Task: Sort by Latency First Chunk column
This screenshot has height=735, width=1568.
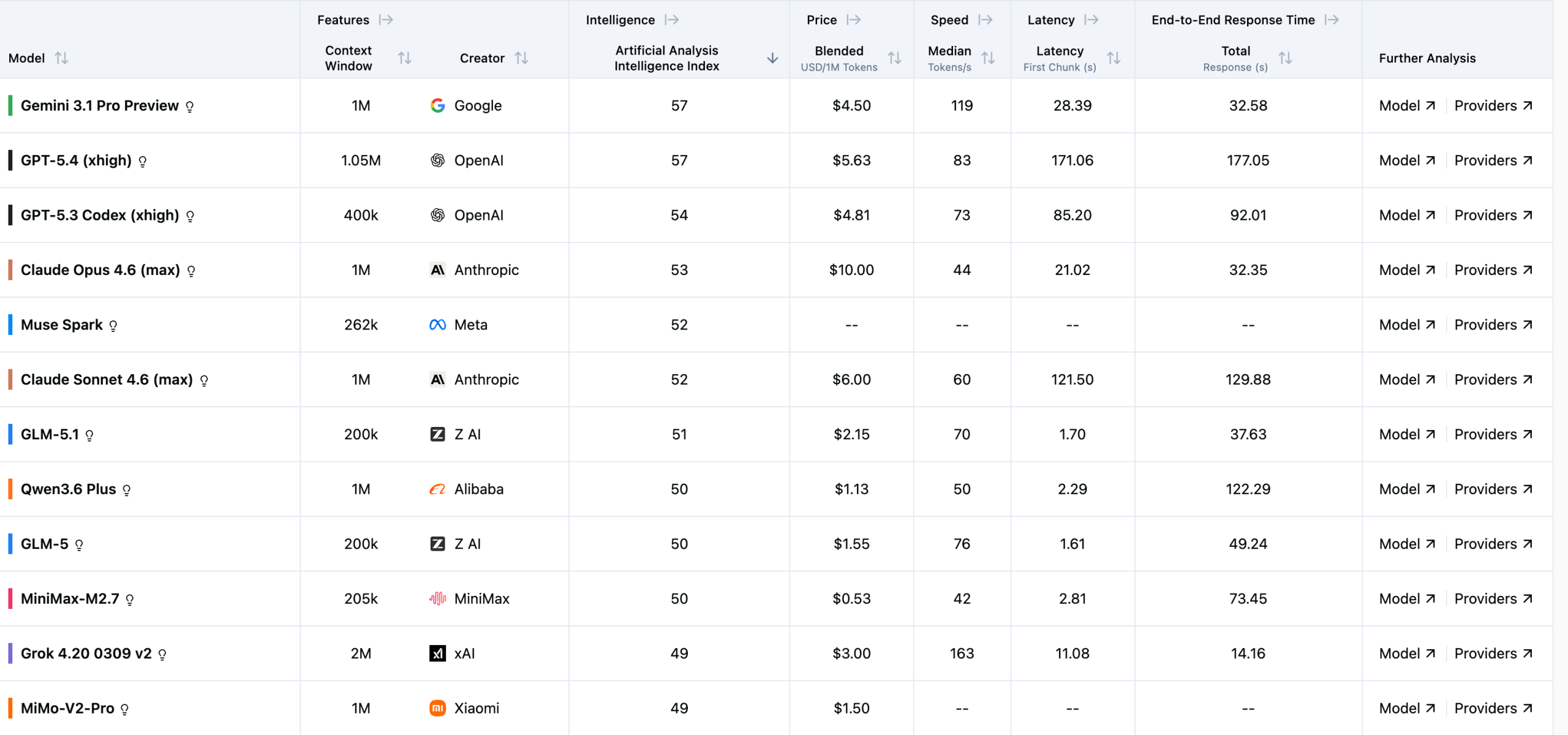Action: [1114, 58]
